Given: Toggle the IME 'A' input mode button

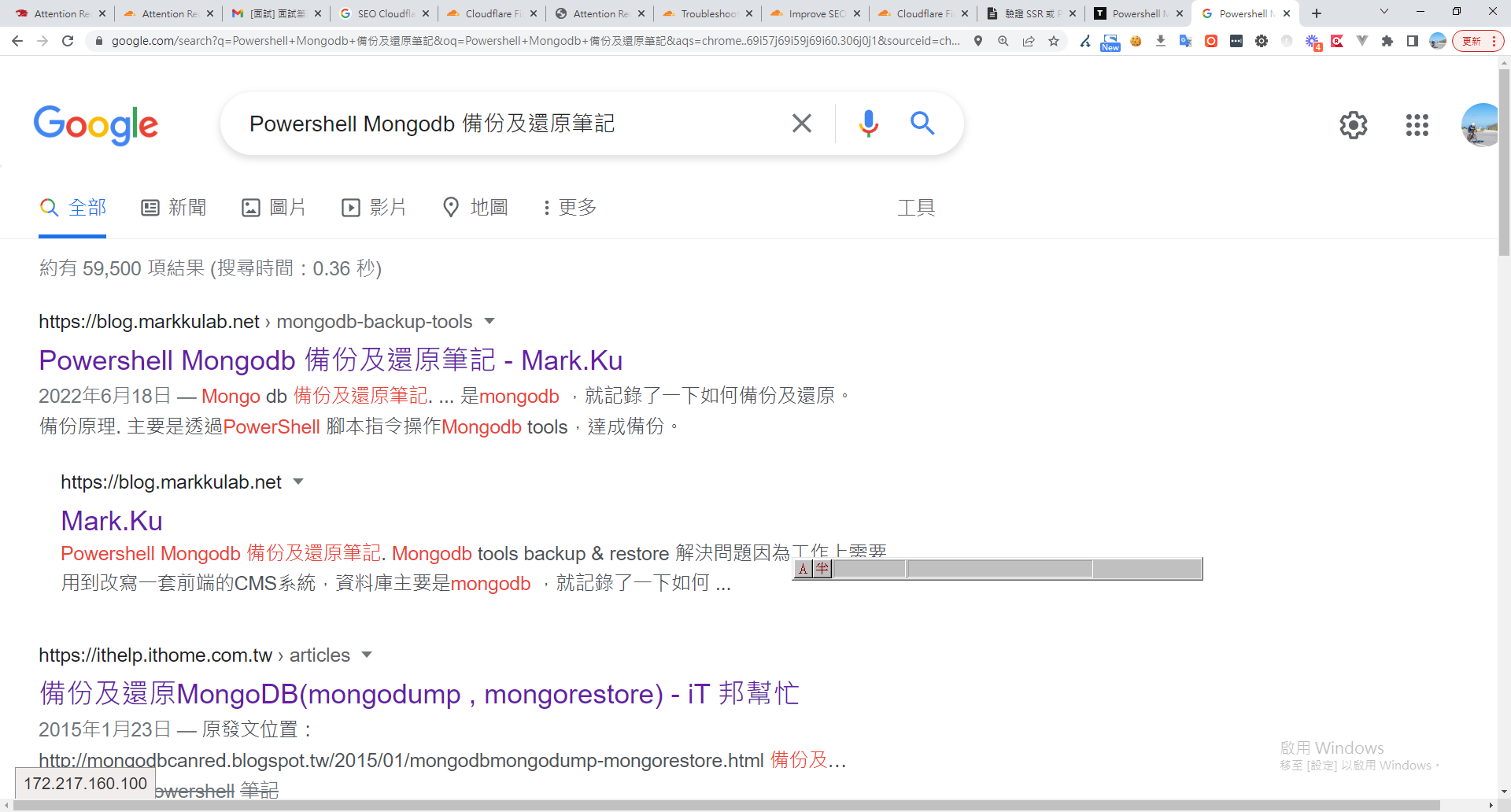Looking at the screenshot, I should 803,569.
